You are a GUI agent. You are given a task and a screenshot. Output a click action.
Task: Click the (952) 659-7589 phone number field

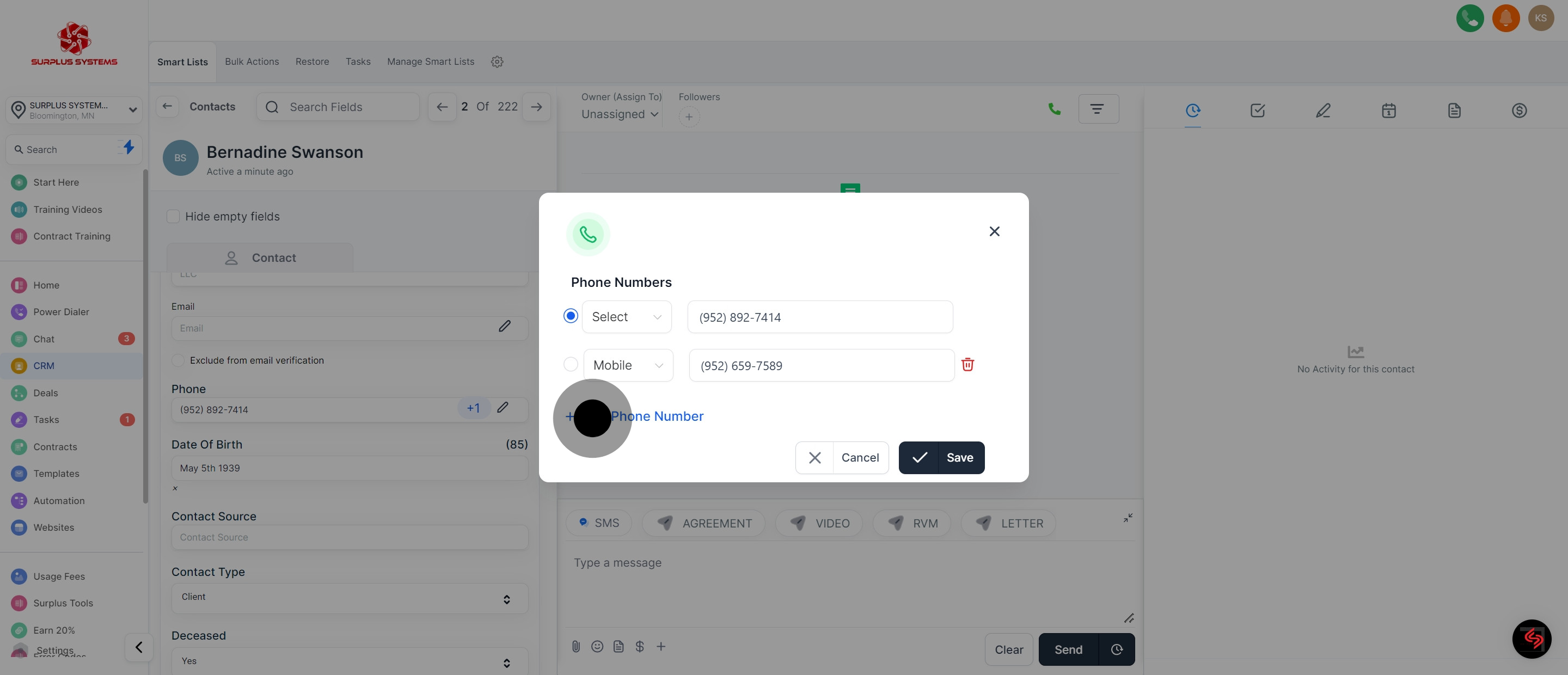tap(820, 366)
